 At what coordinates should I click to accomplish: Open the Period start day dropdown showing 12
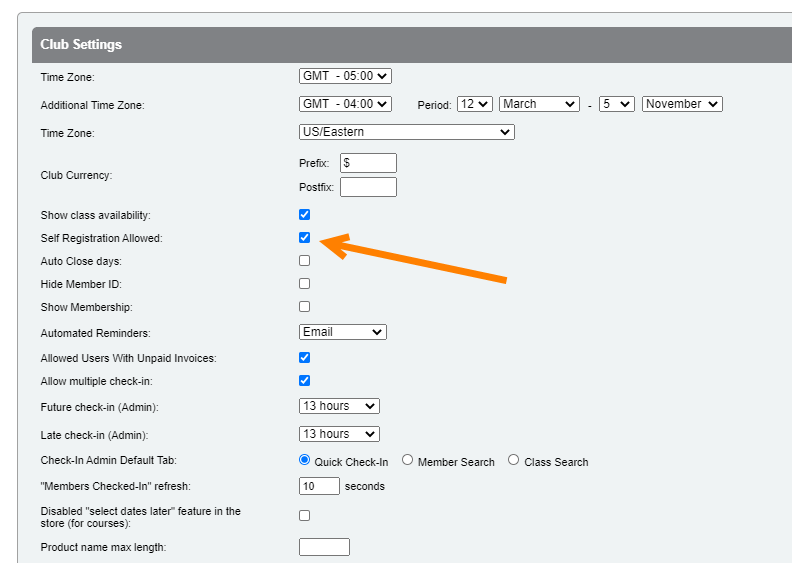[474, 104]
